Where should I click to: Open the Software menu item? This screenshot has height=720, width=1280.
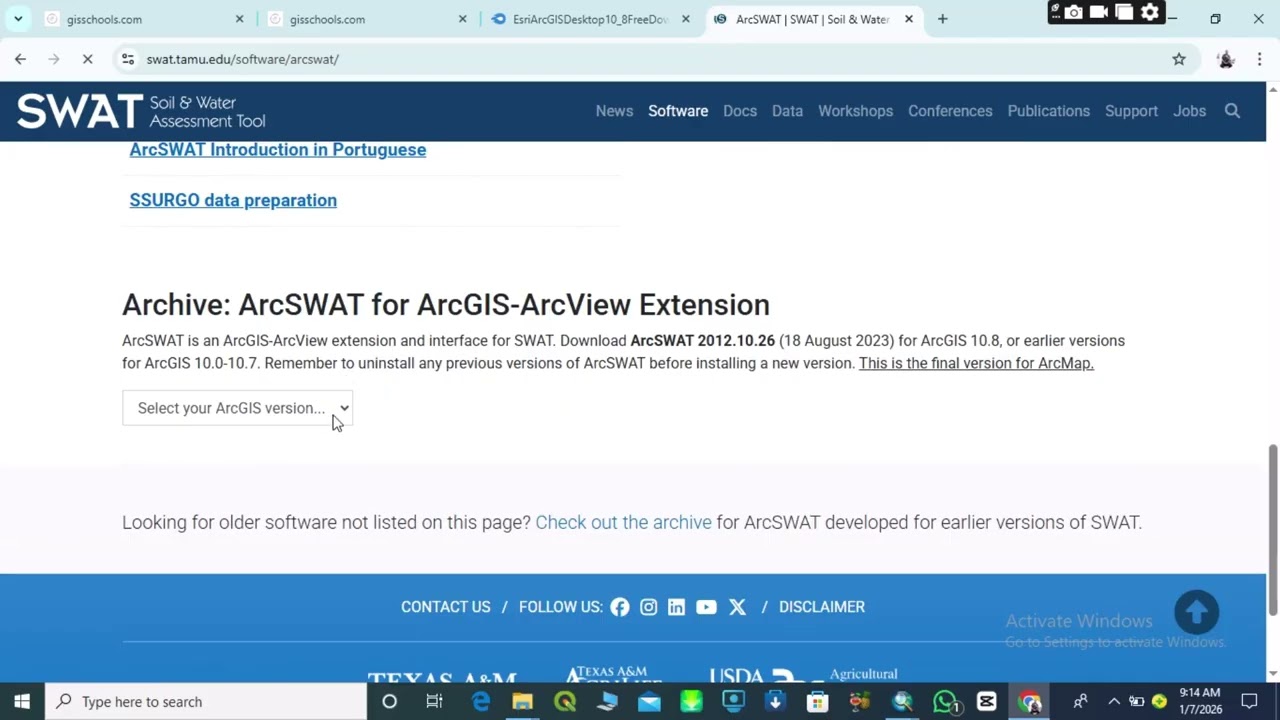pos(678,111)
